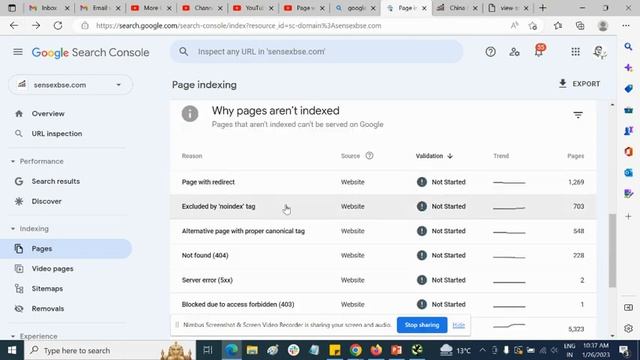Open Excluded by 'noindex' tag row
The width and height of the screenshot is (640, 360).
point(383,207)
